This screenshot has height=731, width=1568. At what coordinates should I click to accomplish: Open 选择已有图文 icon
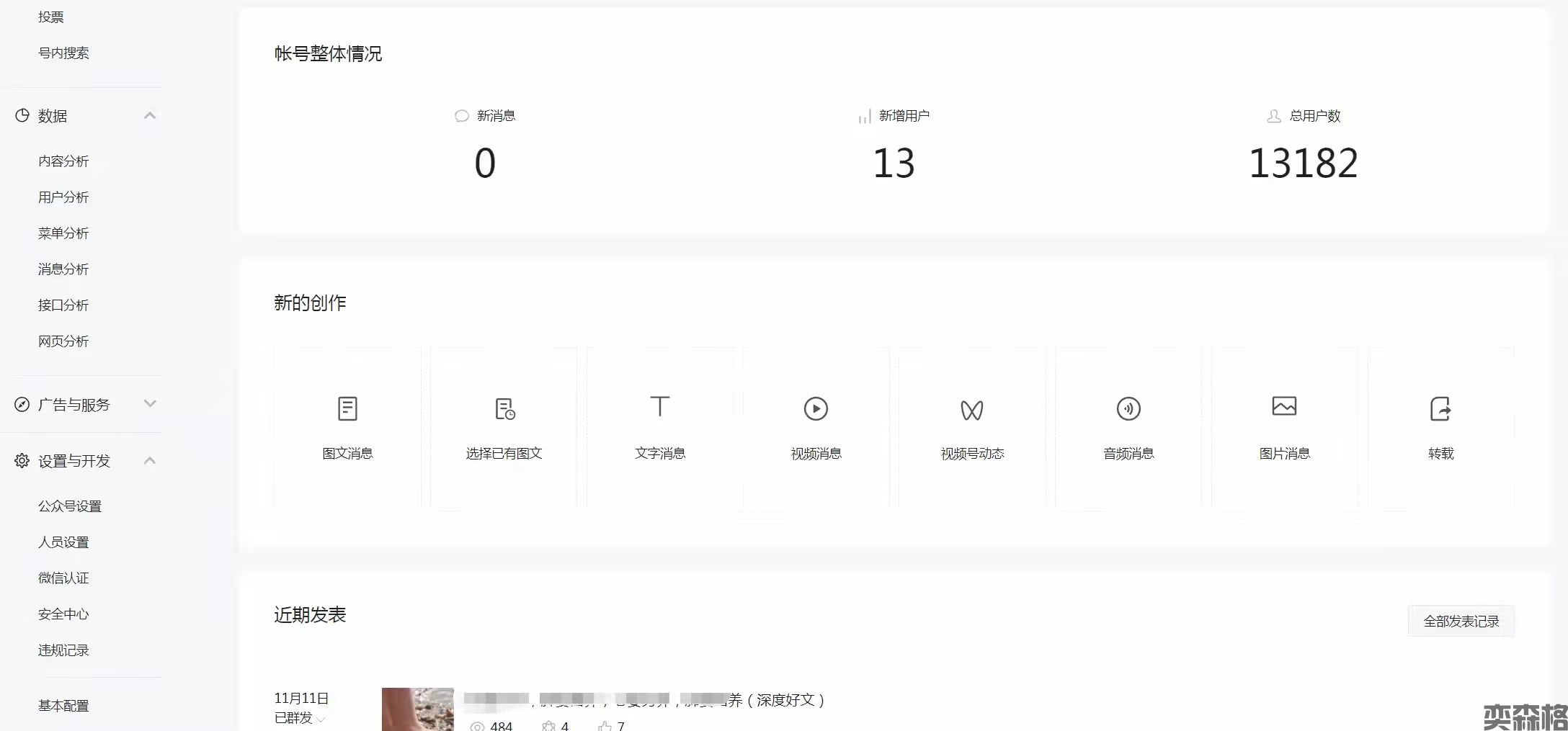coord(504,408)
